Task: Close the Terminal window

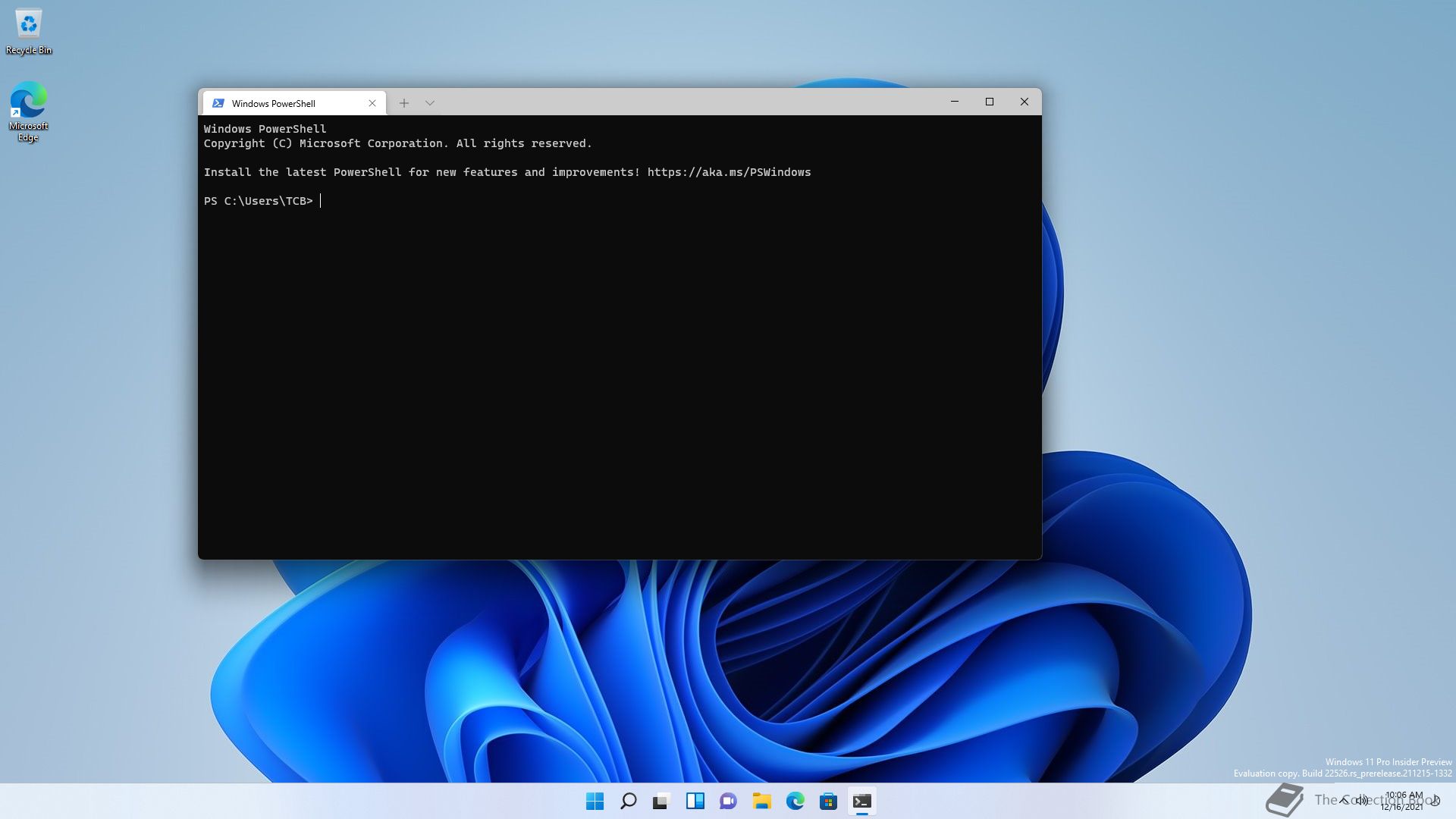Action: click(x=1025, y=102)
